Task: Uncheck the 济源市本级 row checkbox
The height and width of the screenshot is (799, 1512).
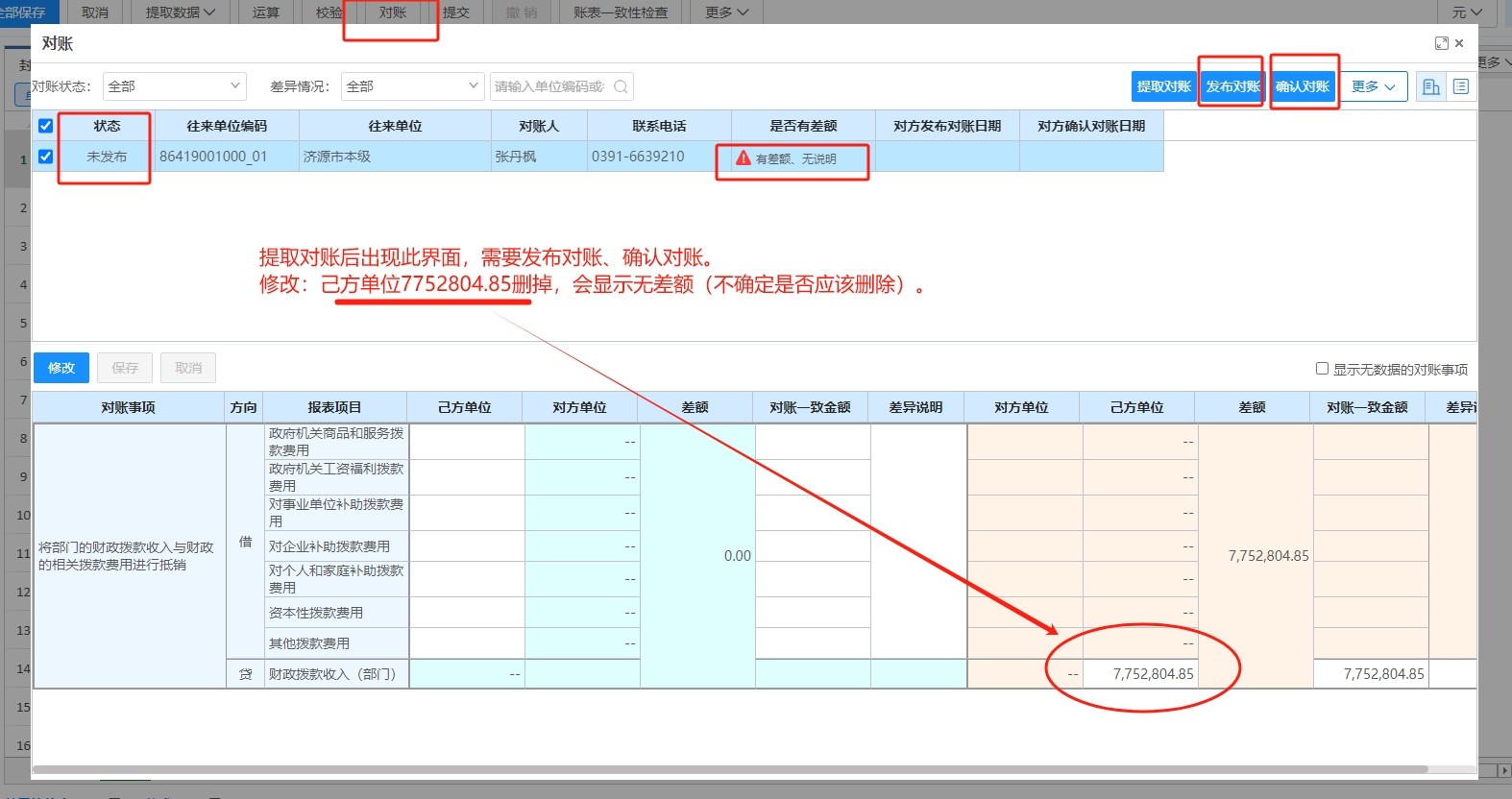Action: tap(45, 157)
